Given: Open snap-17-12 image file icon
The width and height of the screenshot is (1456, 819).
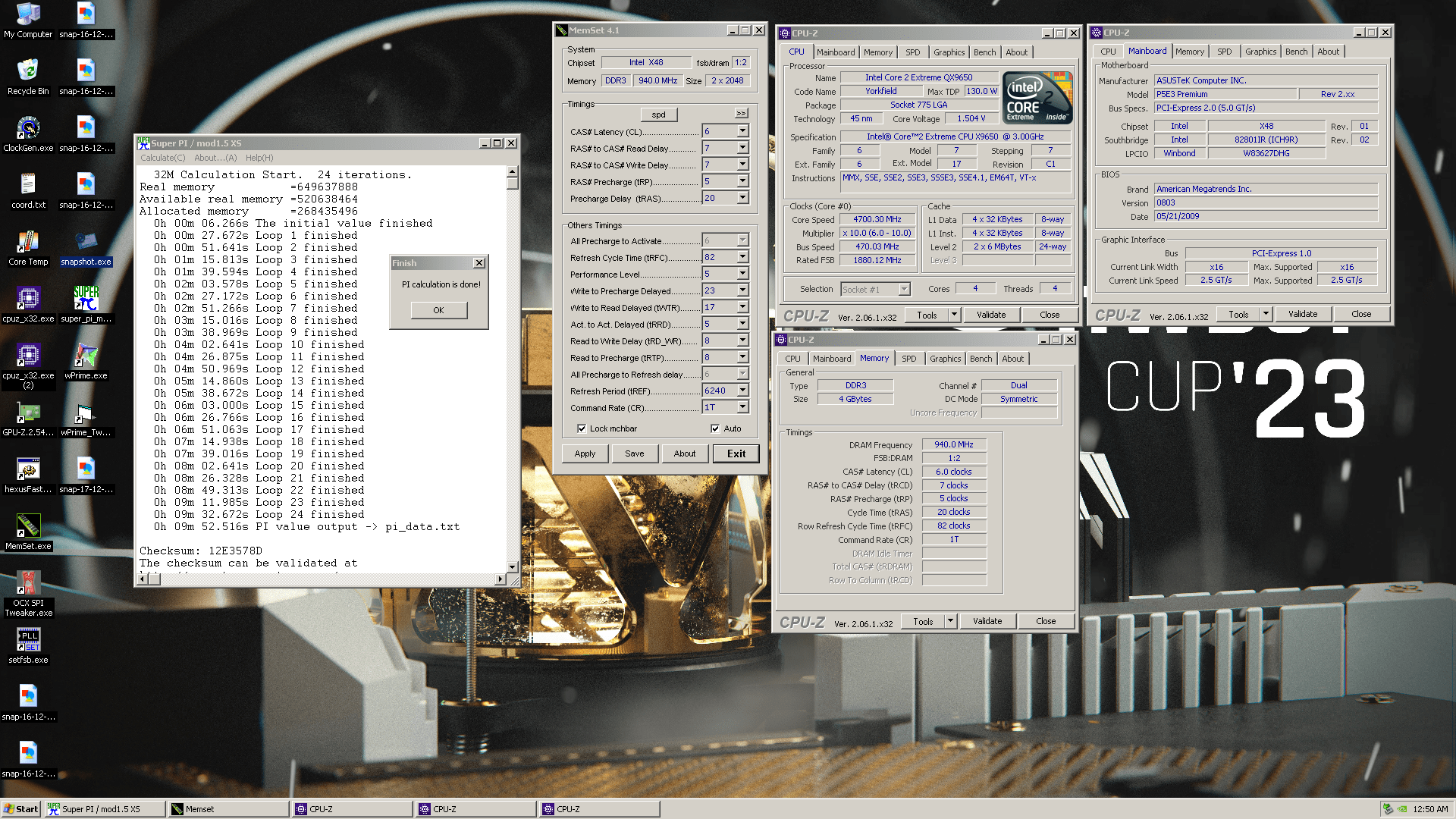Looking at the screenshot, I should [86, 475].
